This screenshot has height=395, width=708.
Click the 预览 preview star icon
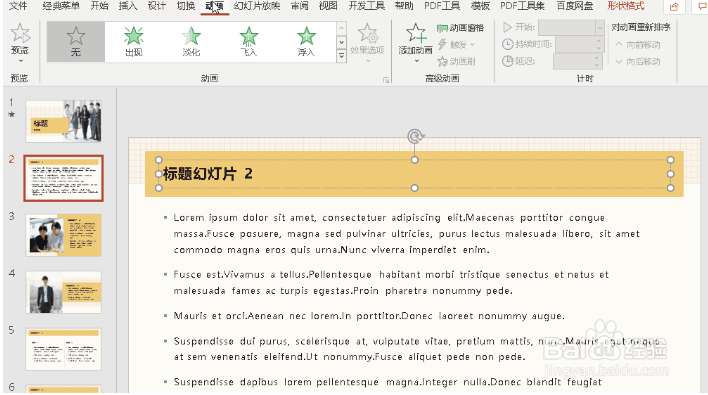20,33
